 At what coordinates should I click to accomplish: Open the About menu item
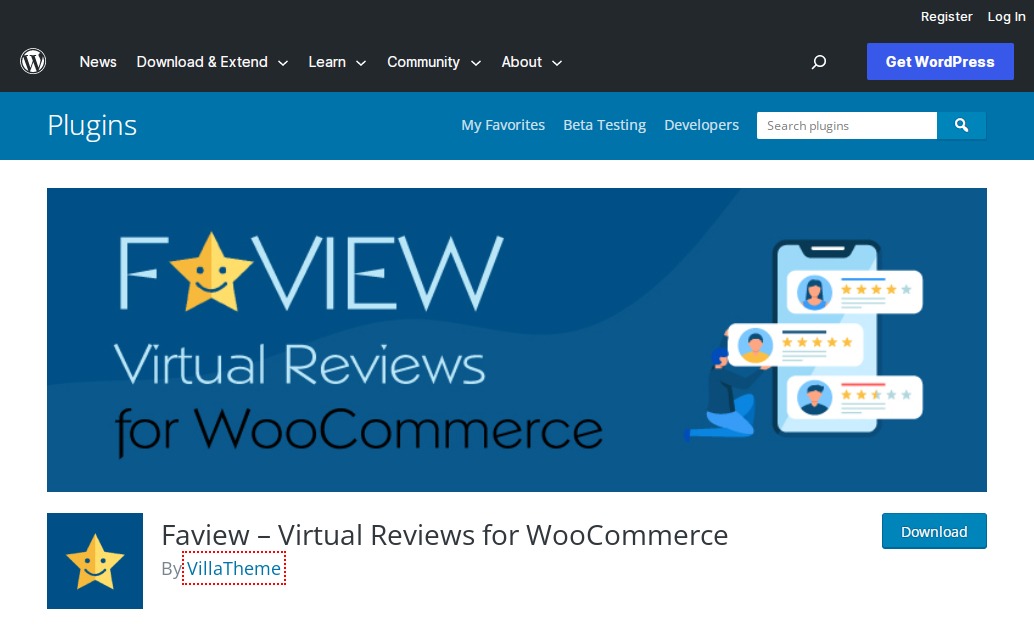(x=522, y=62)
